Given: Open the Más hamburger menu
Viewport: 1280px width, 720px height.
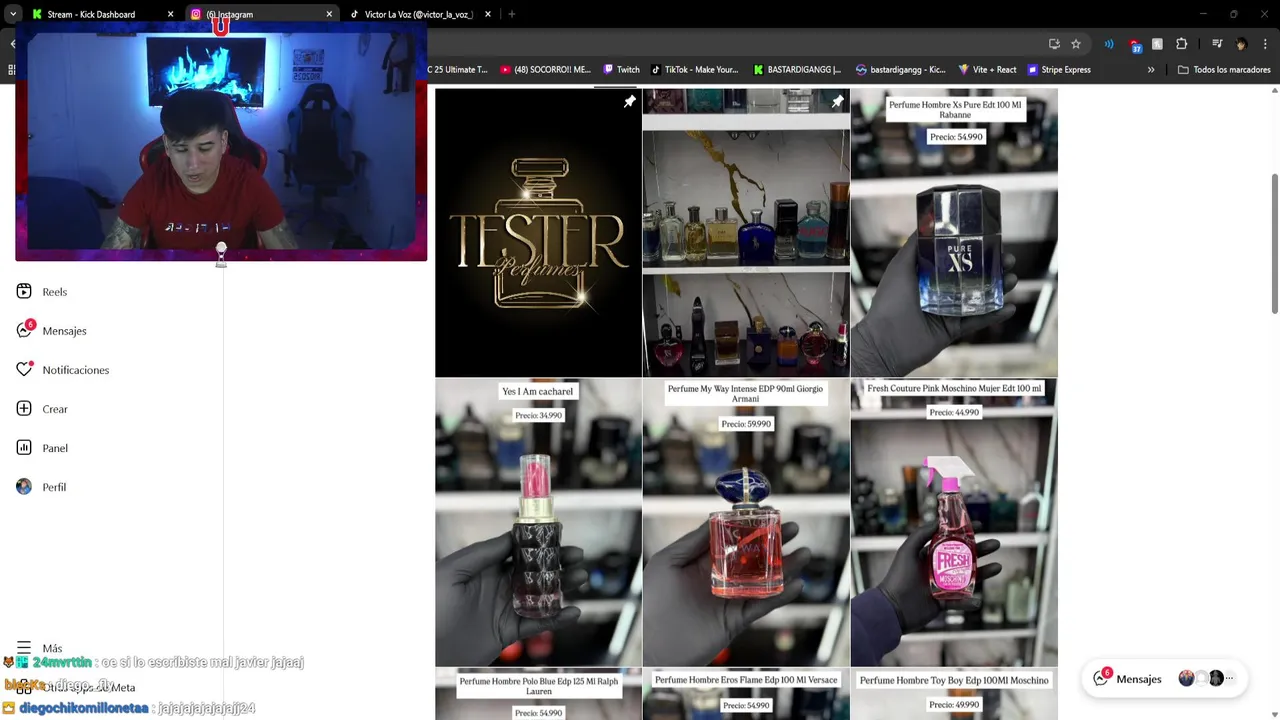Looking at the screenshot, I should [x=24, y=648].
